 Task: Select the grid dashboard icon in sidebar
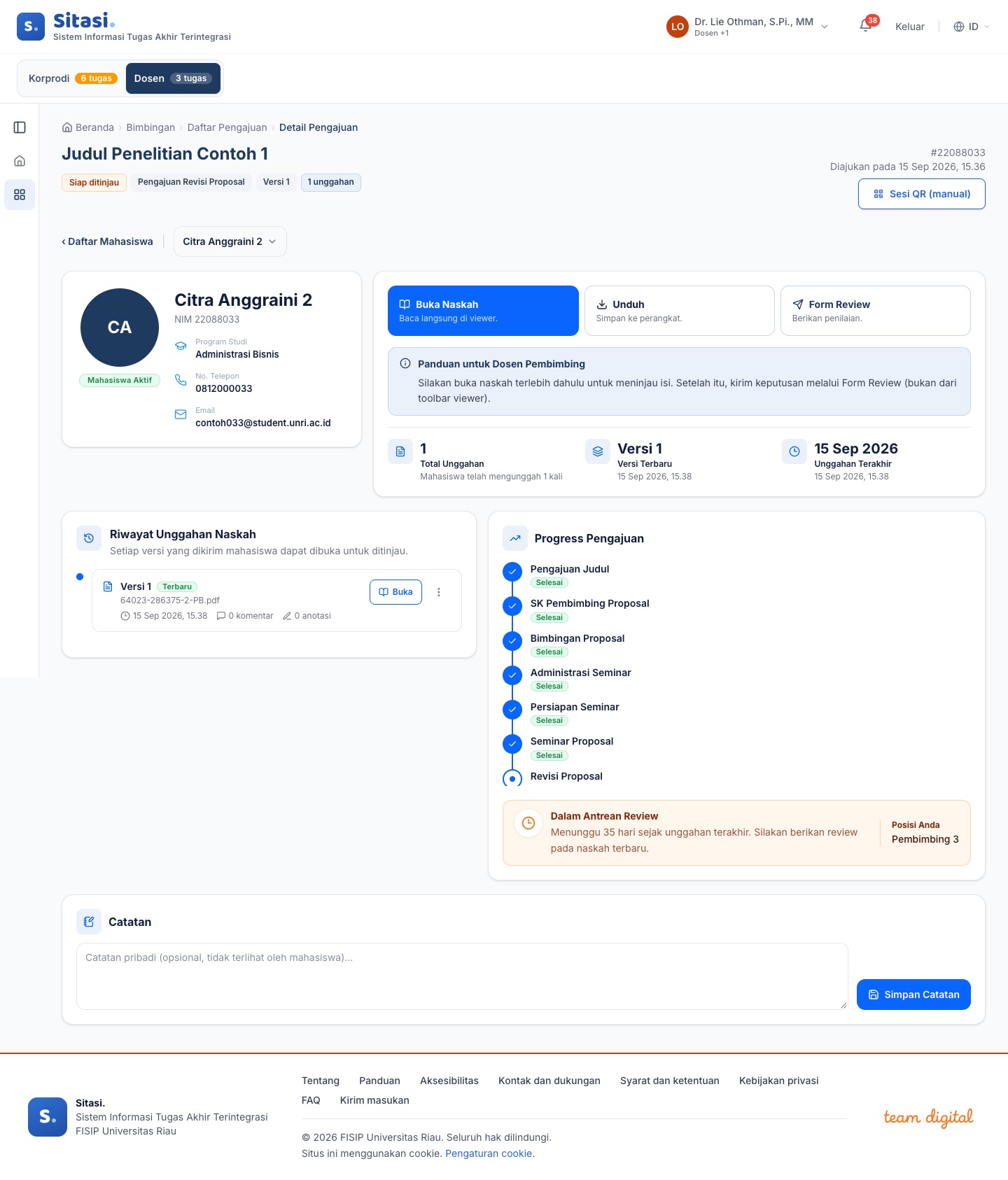coord(20,195)
